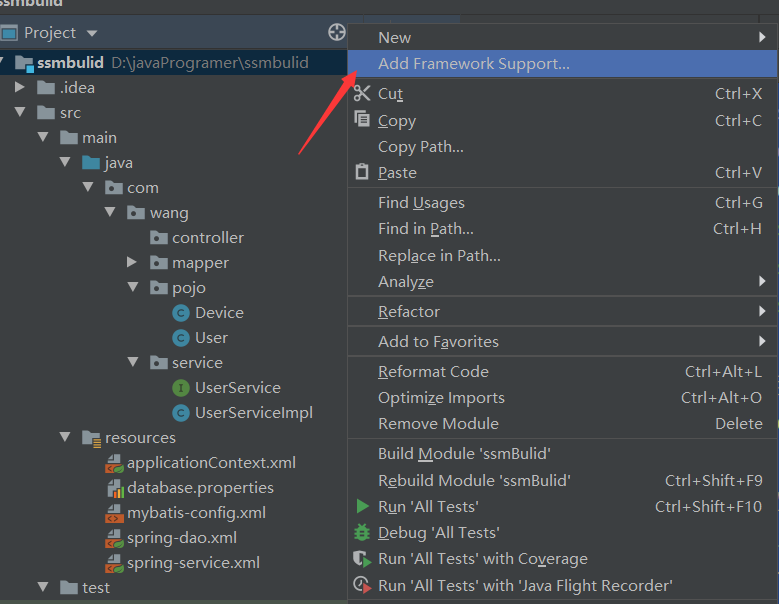
Task: Click the Java Flight Recorder run icon
Action: [x=362, y=585]
